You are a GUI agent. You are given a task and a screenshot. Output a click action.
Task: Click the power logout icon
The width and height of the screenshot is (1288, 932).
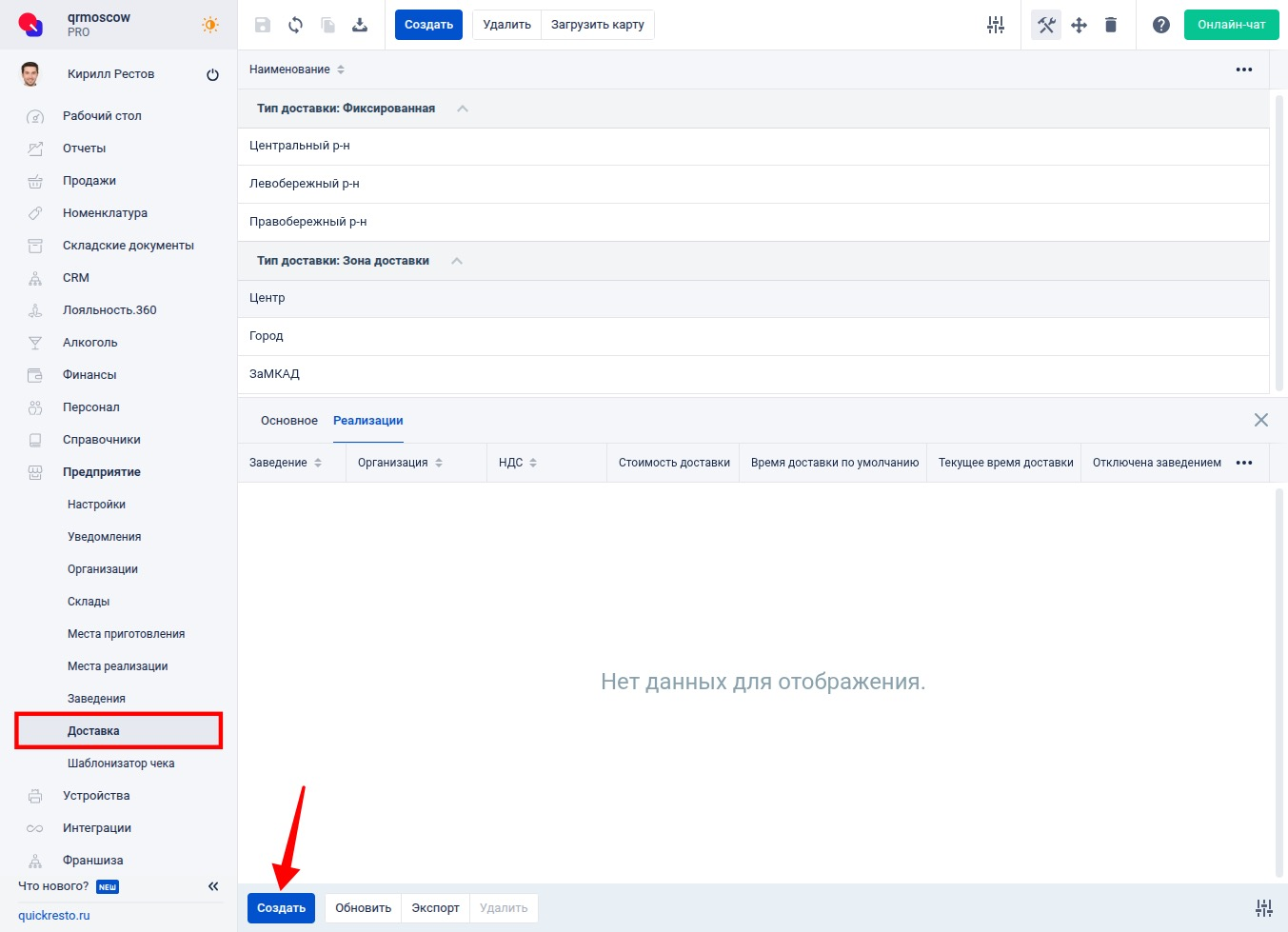(212, 74)
